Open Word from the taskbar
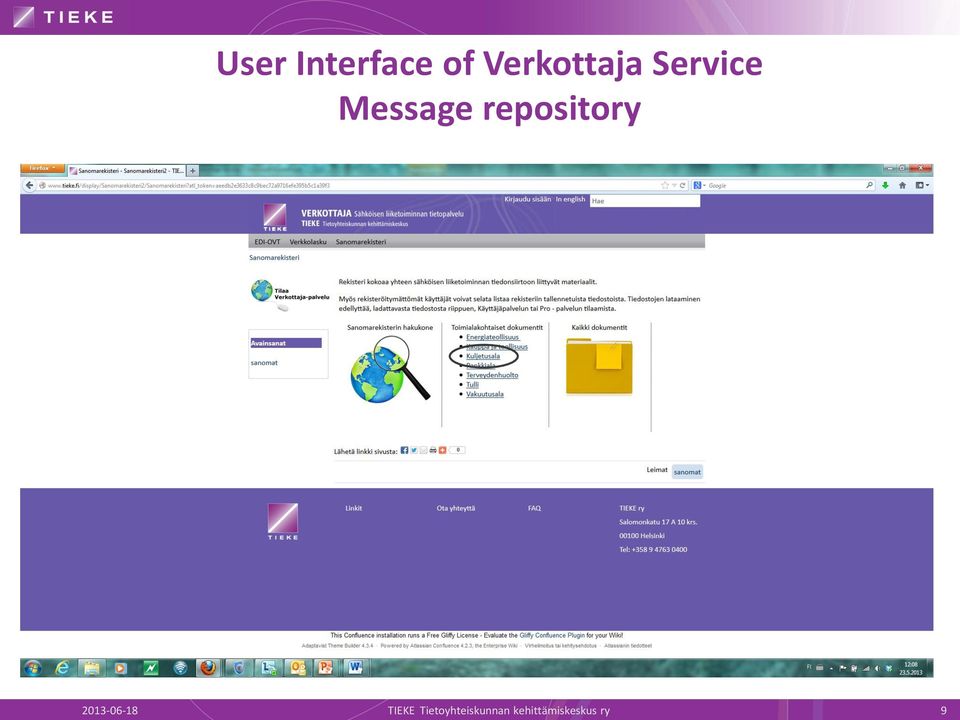 click(355, 668)
